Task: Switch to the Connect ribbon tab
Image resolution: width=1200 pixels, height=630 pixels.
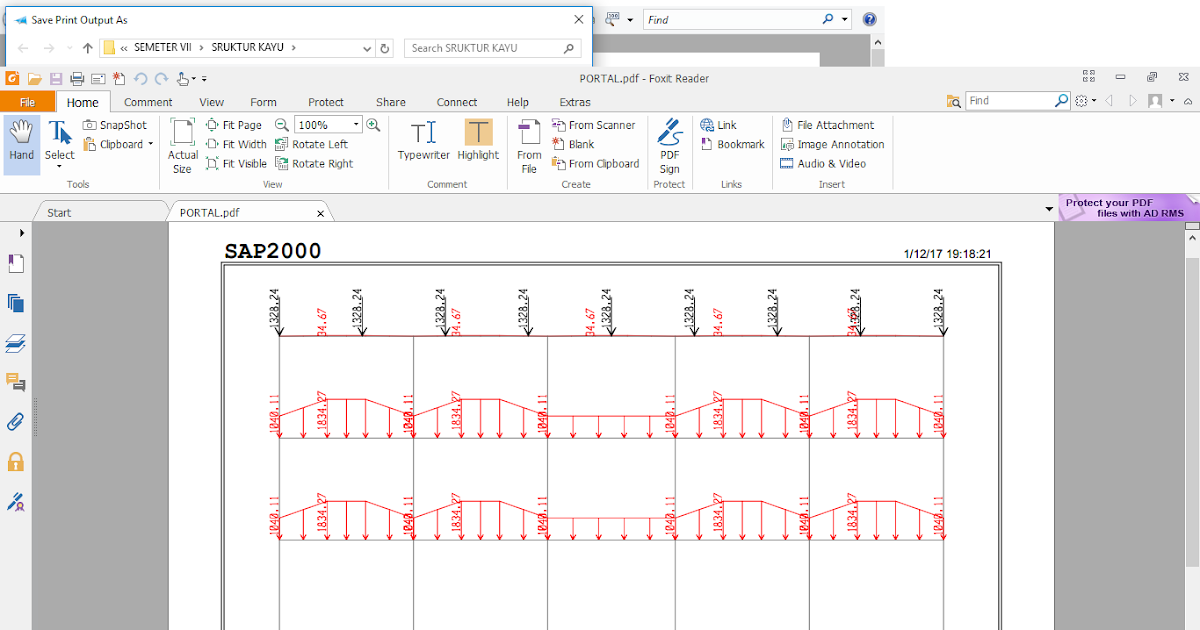Action: pos(457,102)
